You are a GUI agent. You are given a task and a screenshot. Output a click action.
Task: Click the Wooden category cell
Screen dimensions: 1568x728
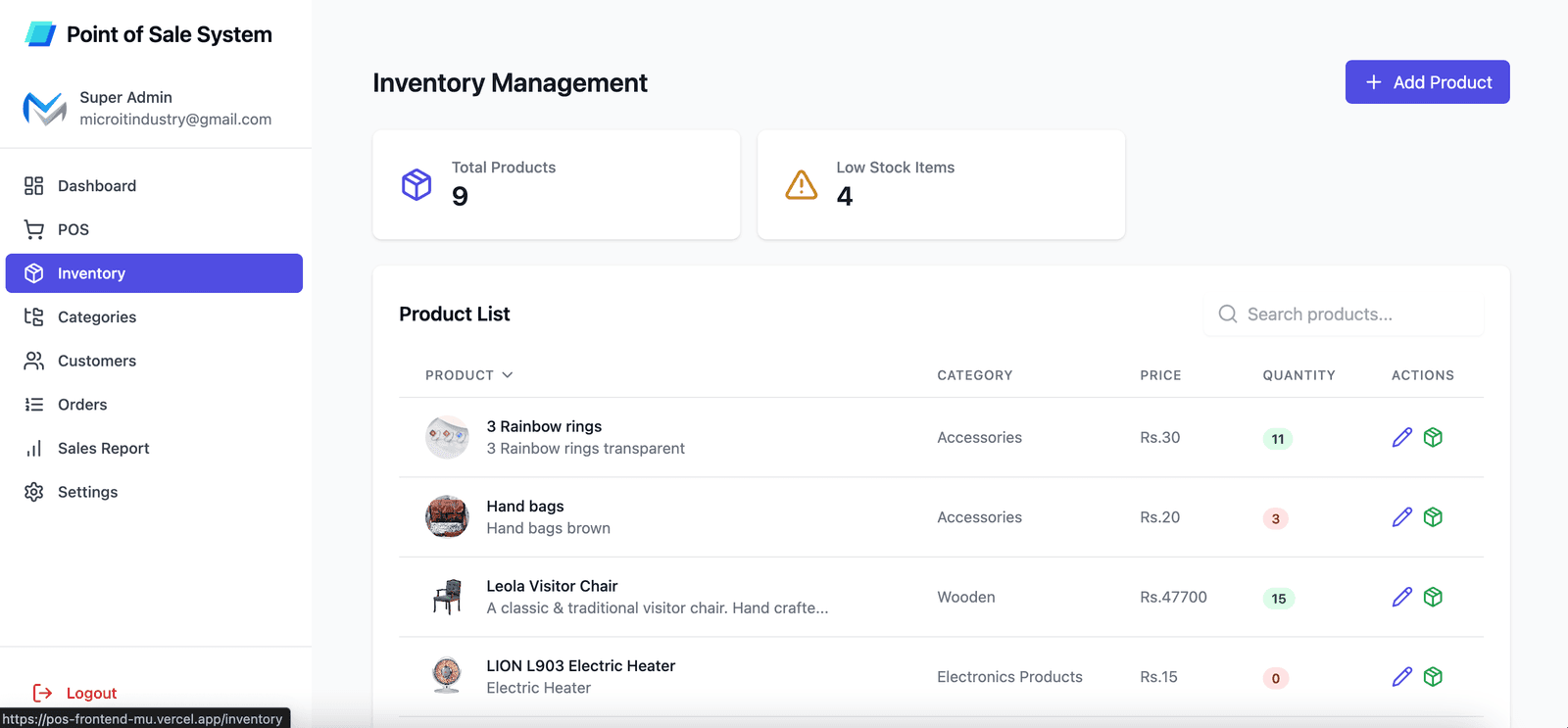[965, 597]
